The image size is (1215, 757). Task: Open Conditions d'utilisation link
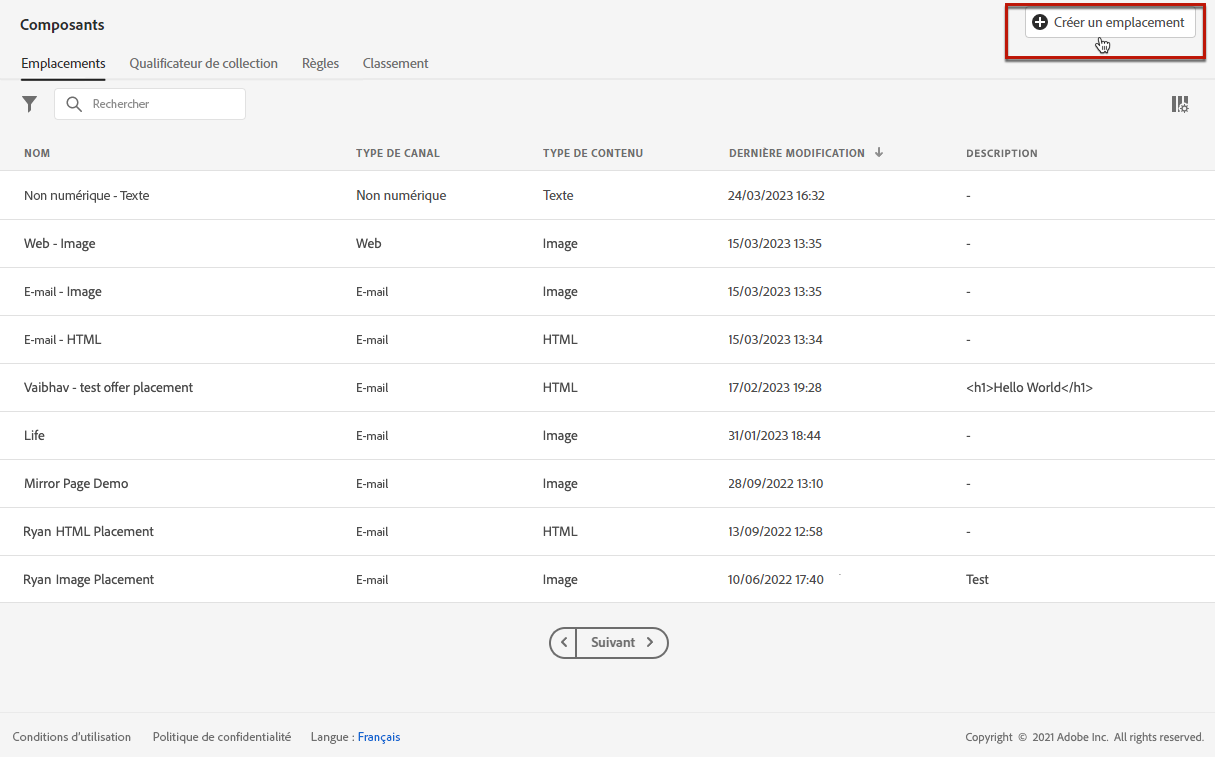click(72, 737)
